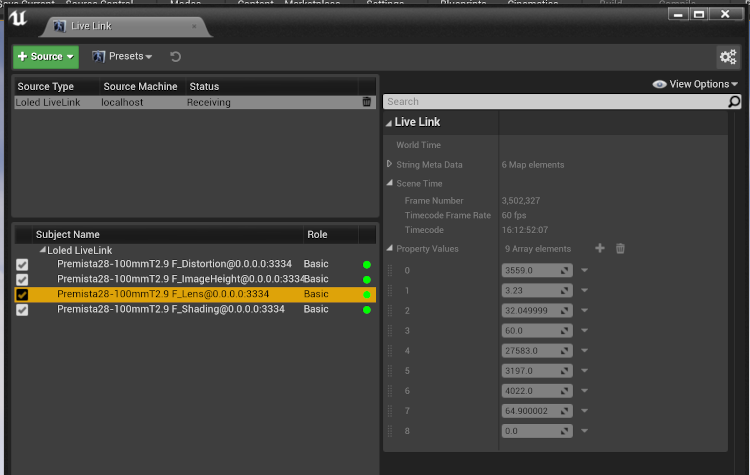Uncheck the F_Distortion subject checkbox
Image resolution: width=750 pixels, height=475 pixels.
point(22,265)
